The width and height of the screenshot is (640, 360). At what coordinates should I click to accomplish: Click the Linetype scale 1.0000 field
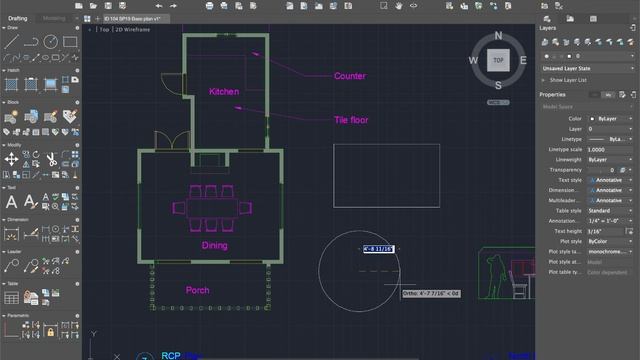(611, 149)
